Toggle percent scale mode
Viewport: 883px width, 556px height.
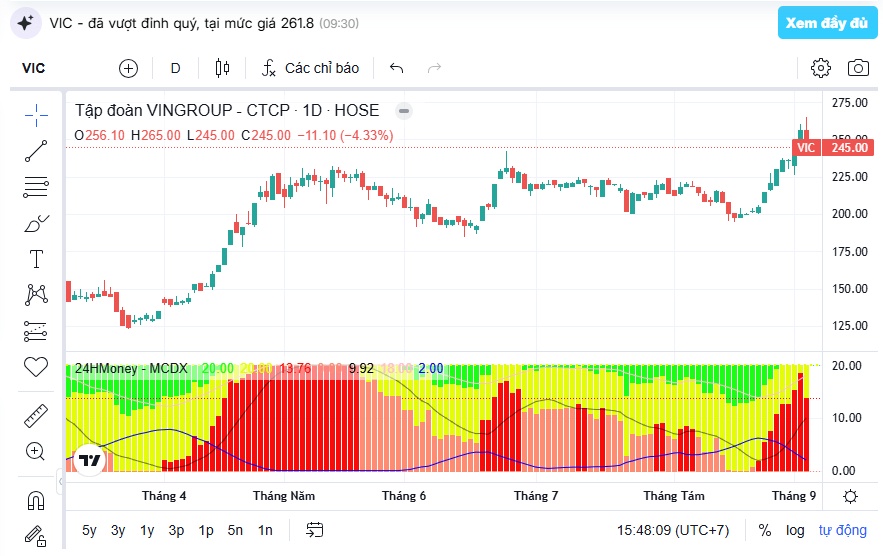[764, 530]
